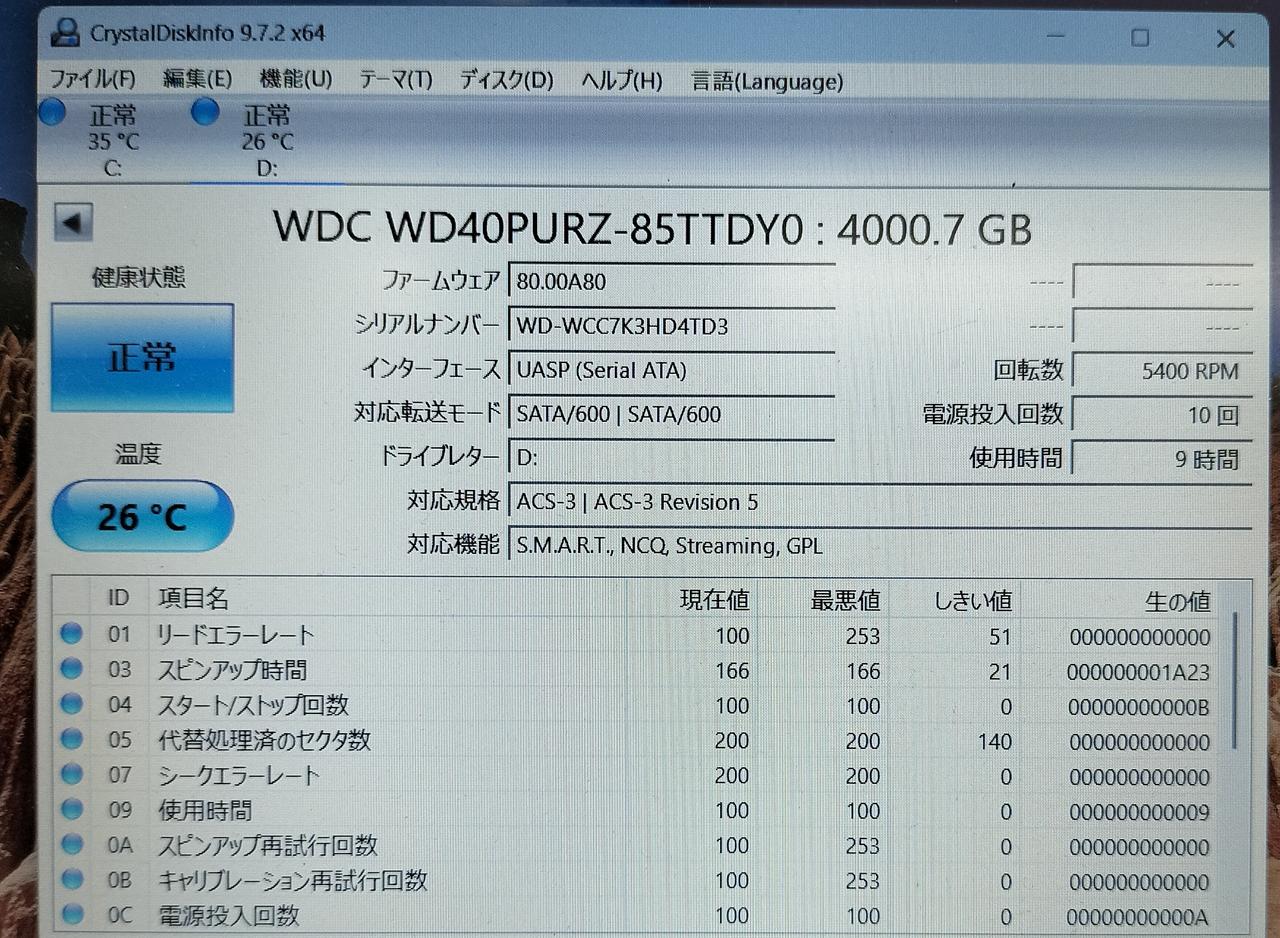Open the ヘルプ(H) menu
This screenshot has width=1280, height=938.
coord(621,80)
